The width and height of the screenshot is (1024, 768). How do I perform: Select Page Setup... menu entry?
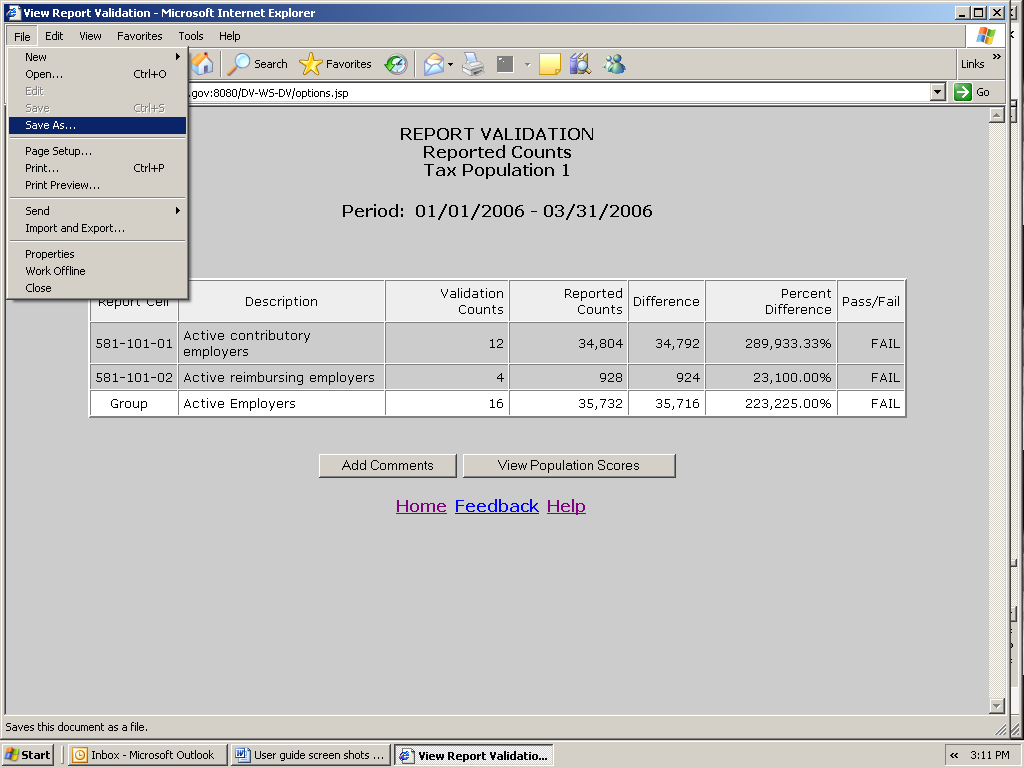tap(97, 152)
